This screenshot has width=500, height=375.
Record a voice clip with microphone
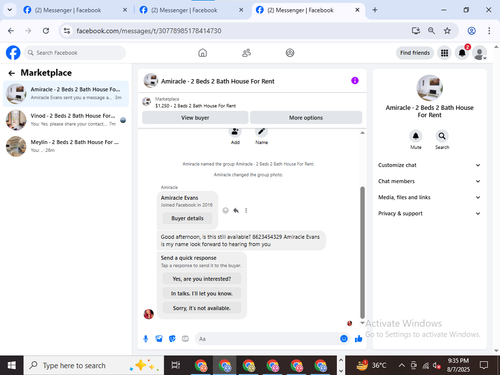[x=146, y=339]
